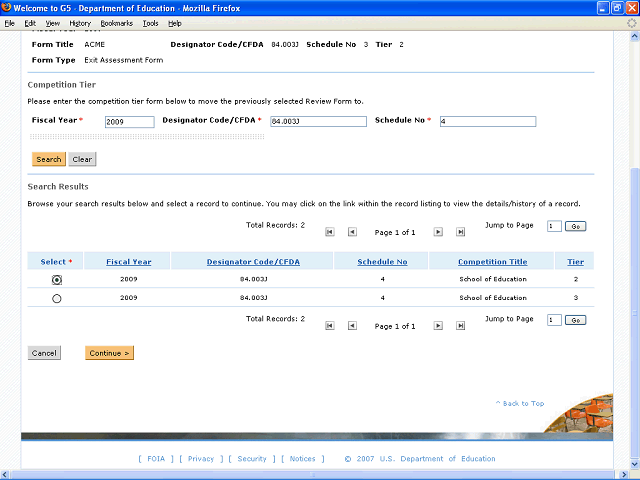
Task: Sort results by Schedule No column
Action: [382, 262]
